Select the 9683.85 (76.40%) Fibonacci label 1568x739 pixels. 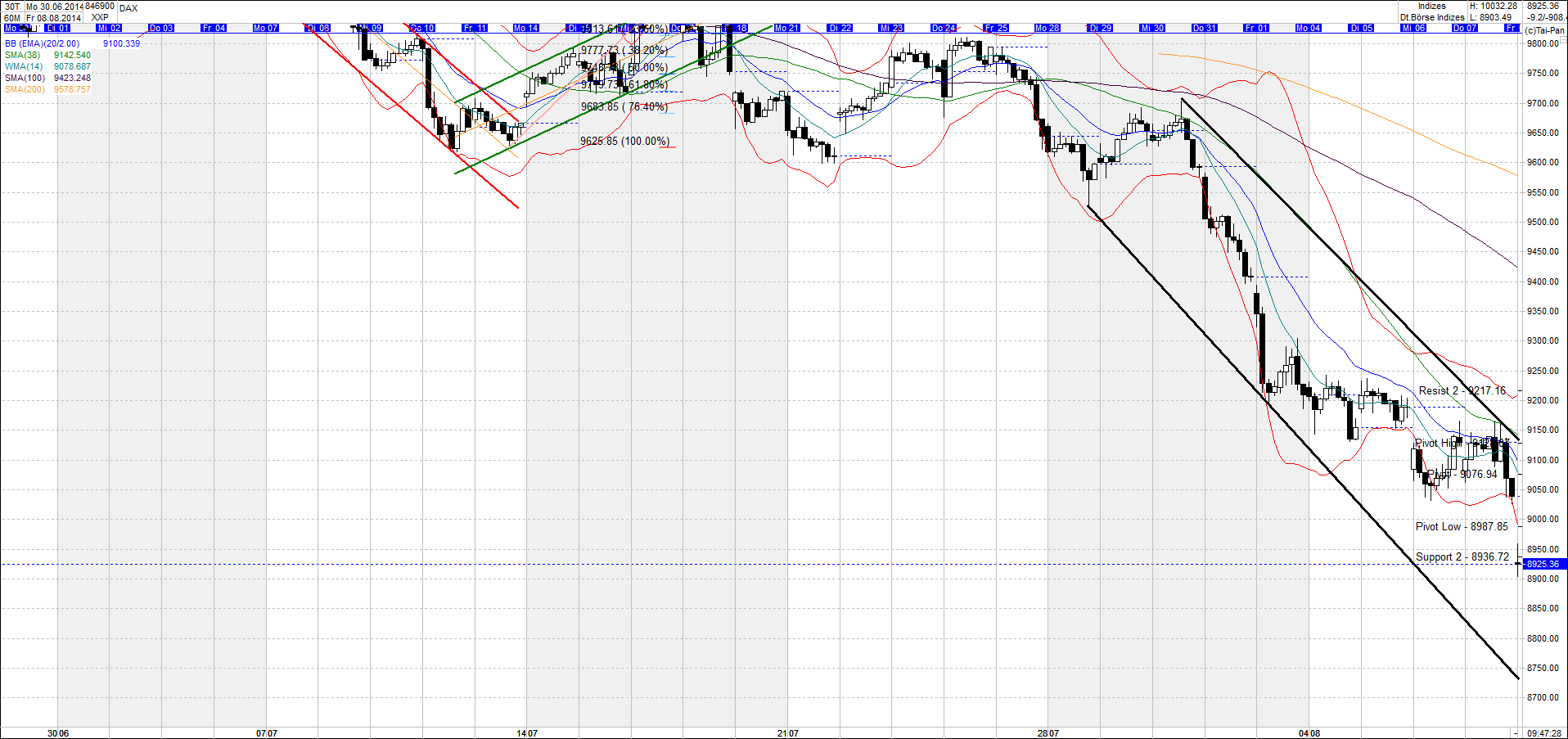(624, 106)
